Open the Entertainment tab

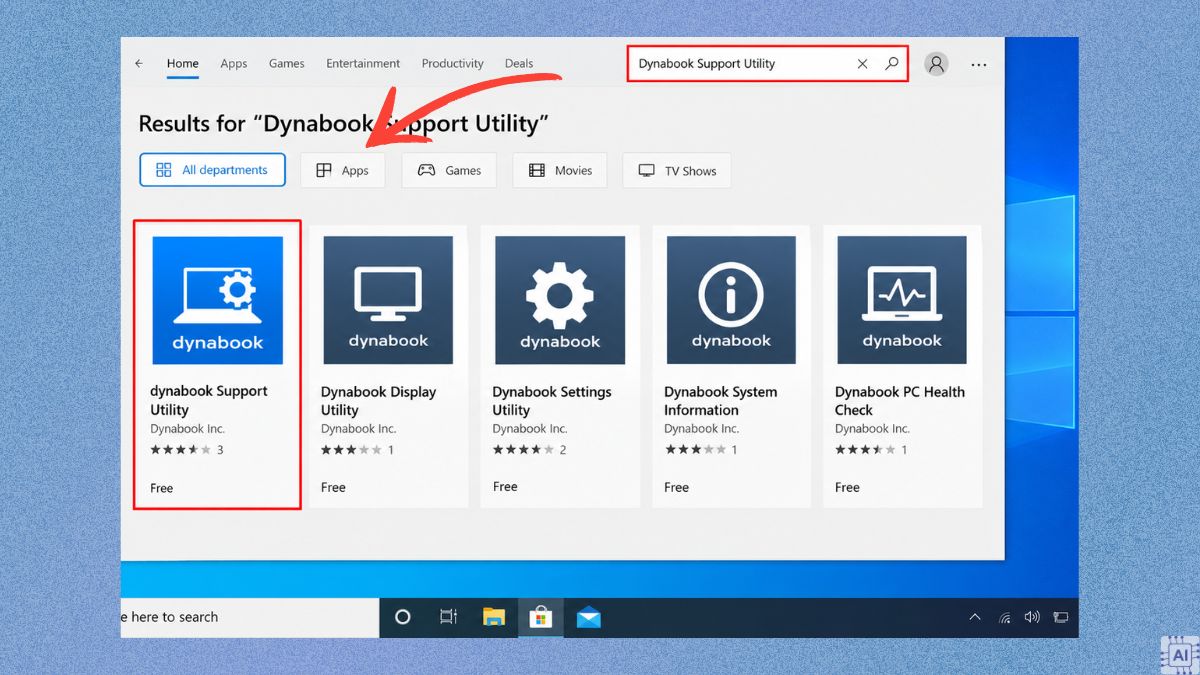click(363, 63)
